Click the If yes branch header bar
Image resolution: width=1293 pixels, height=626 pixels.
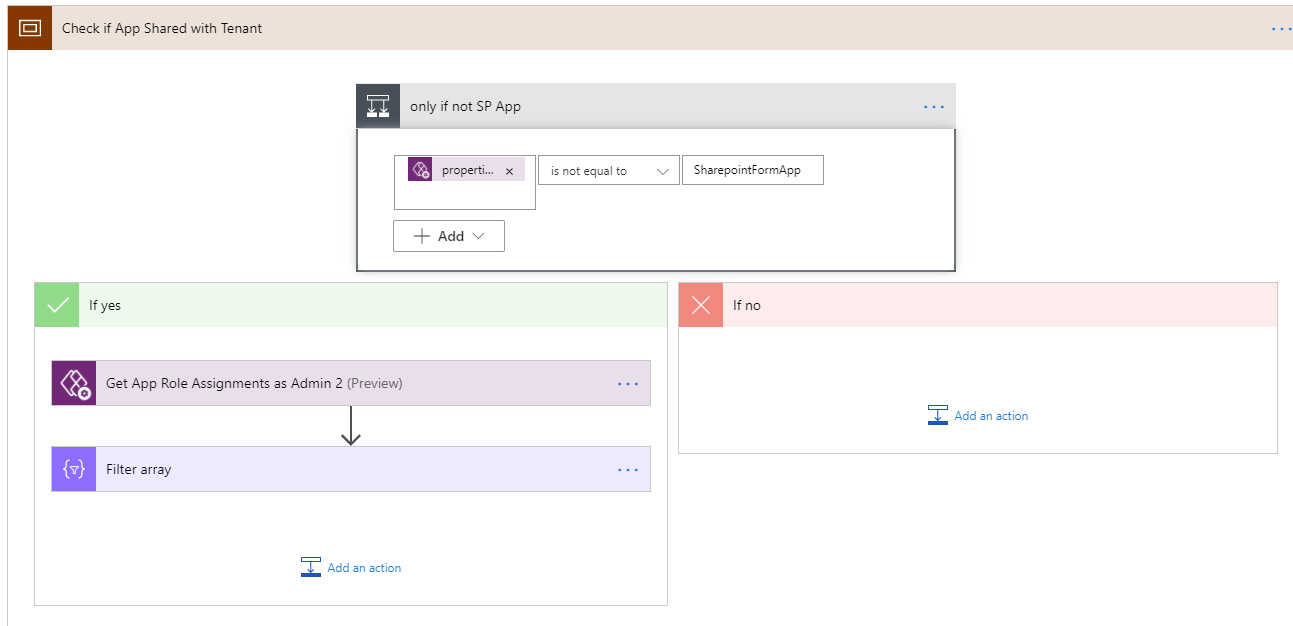[350, 304]
